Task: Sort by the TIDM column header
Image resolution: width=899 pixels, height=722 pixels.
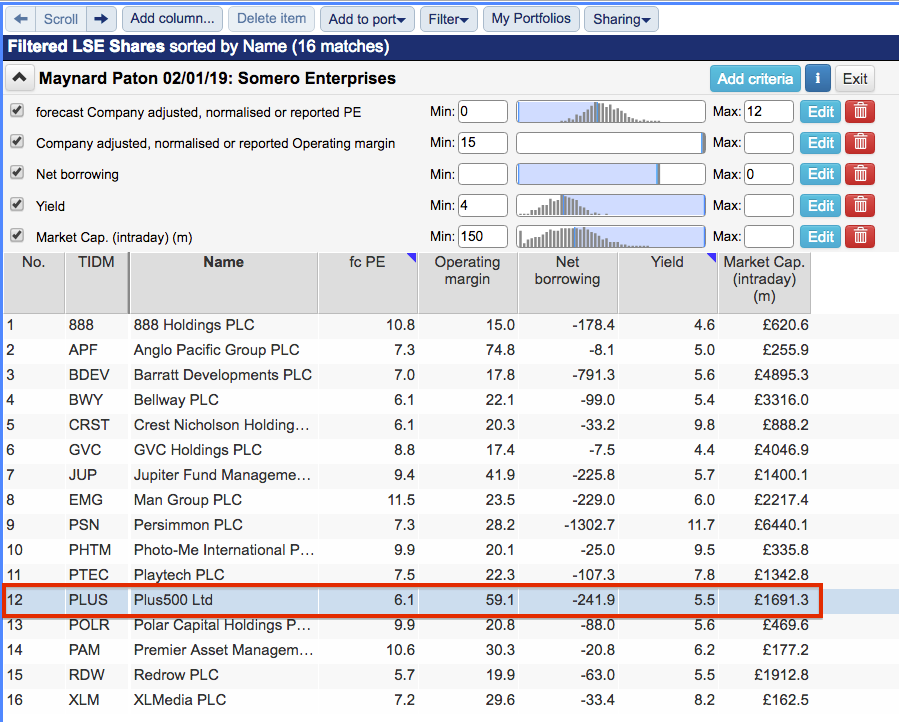Action: [x=96, y=283]
